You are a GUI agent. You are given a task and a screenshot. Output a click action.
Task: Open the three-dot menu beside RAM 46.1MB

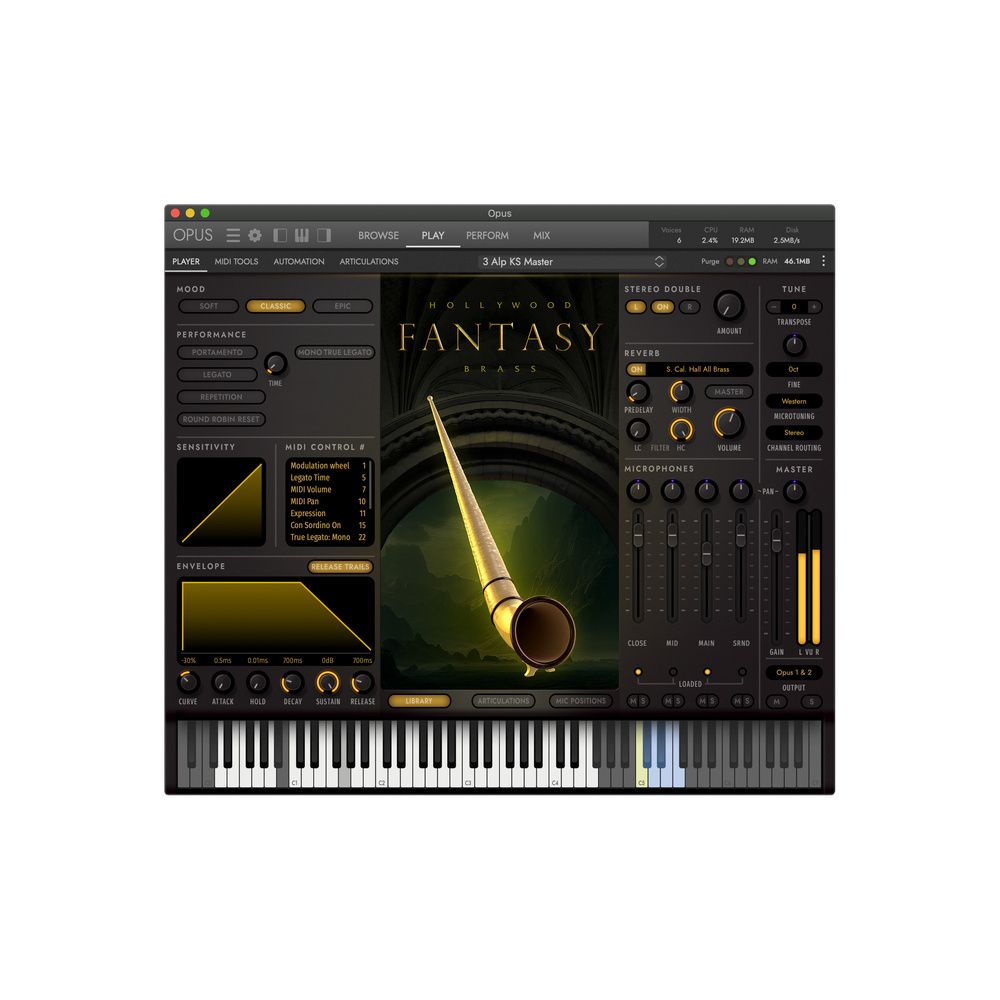click(823, 260)
